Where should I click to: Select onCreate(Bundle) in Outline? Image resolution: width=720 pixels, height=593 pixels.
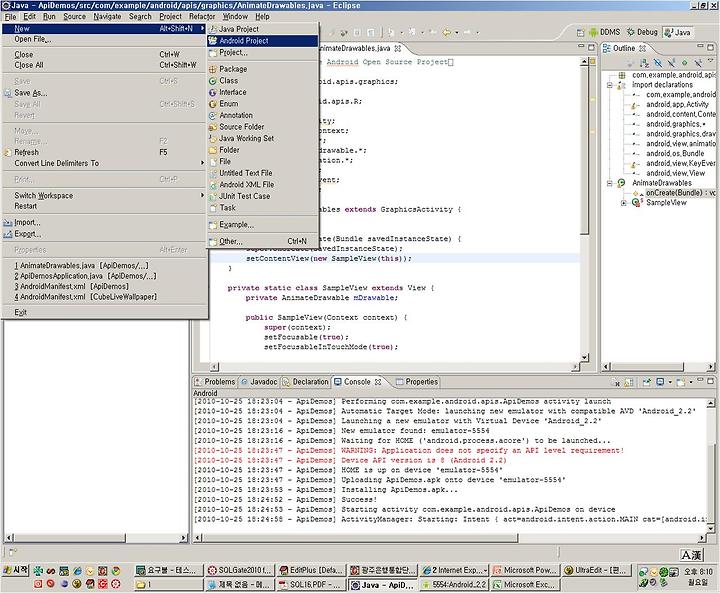pos(681,193)
